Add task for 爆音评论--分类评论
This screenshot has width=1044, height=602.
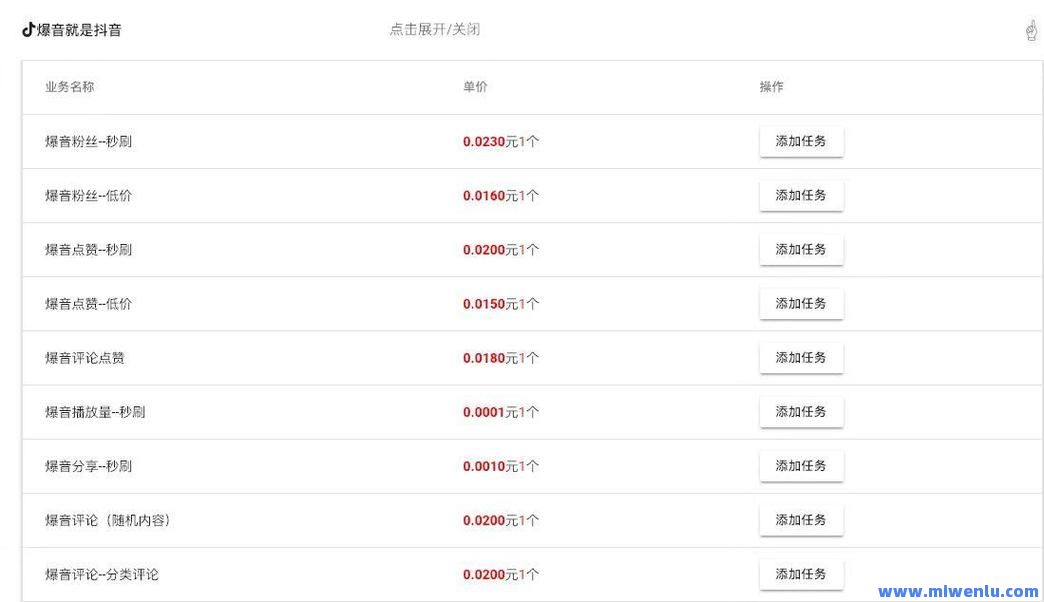[x=801, y=574]
